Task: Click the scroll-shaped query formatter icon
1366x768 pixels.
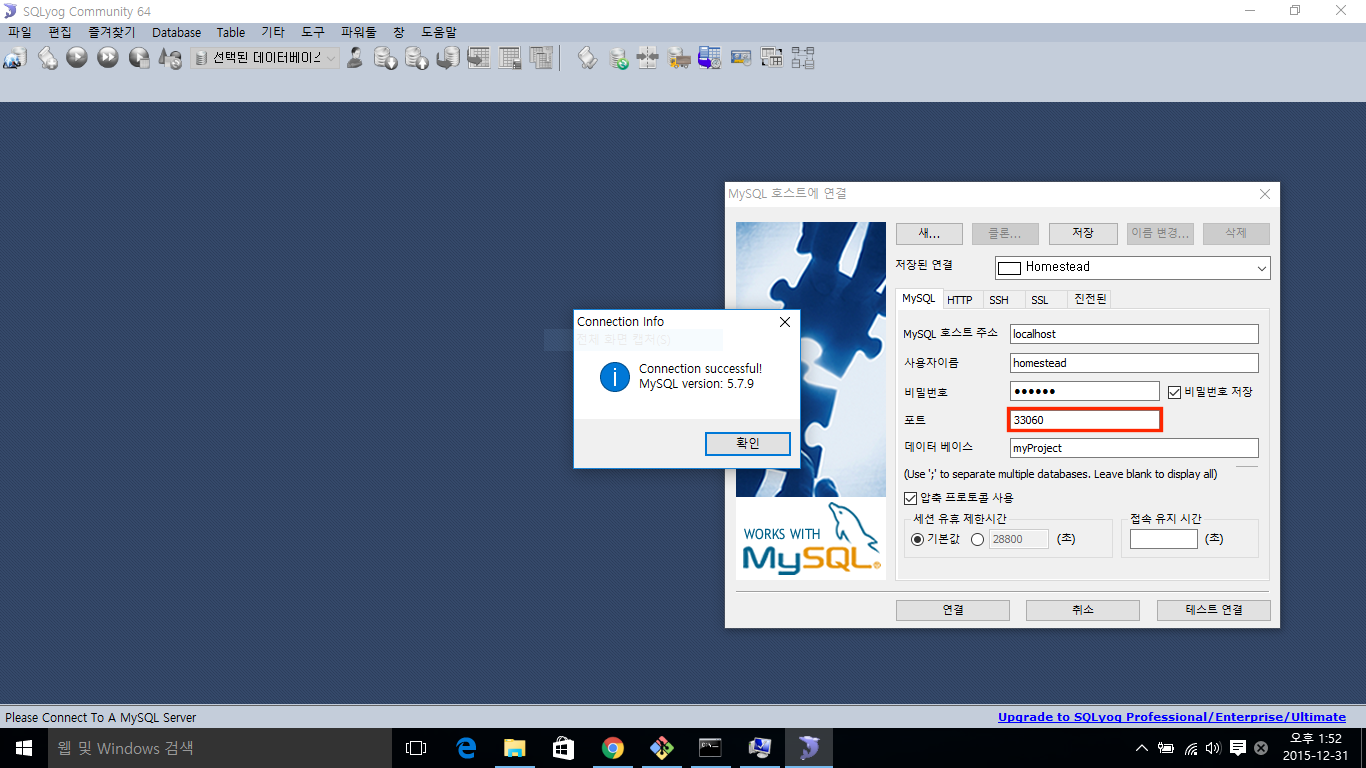Action: coord(588,58)
